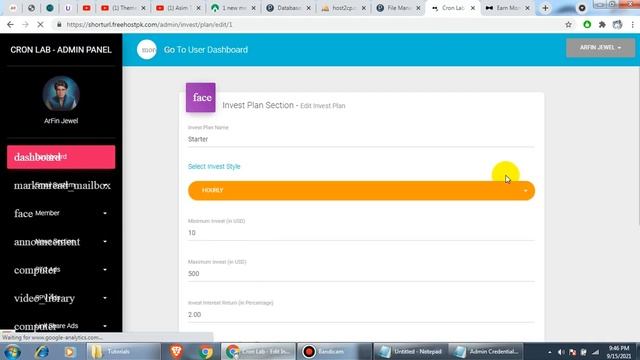Open the media player taskbar icon
Screen dimensions: 640x360
(x=69, y=351)
